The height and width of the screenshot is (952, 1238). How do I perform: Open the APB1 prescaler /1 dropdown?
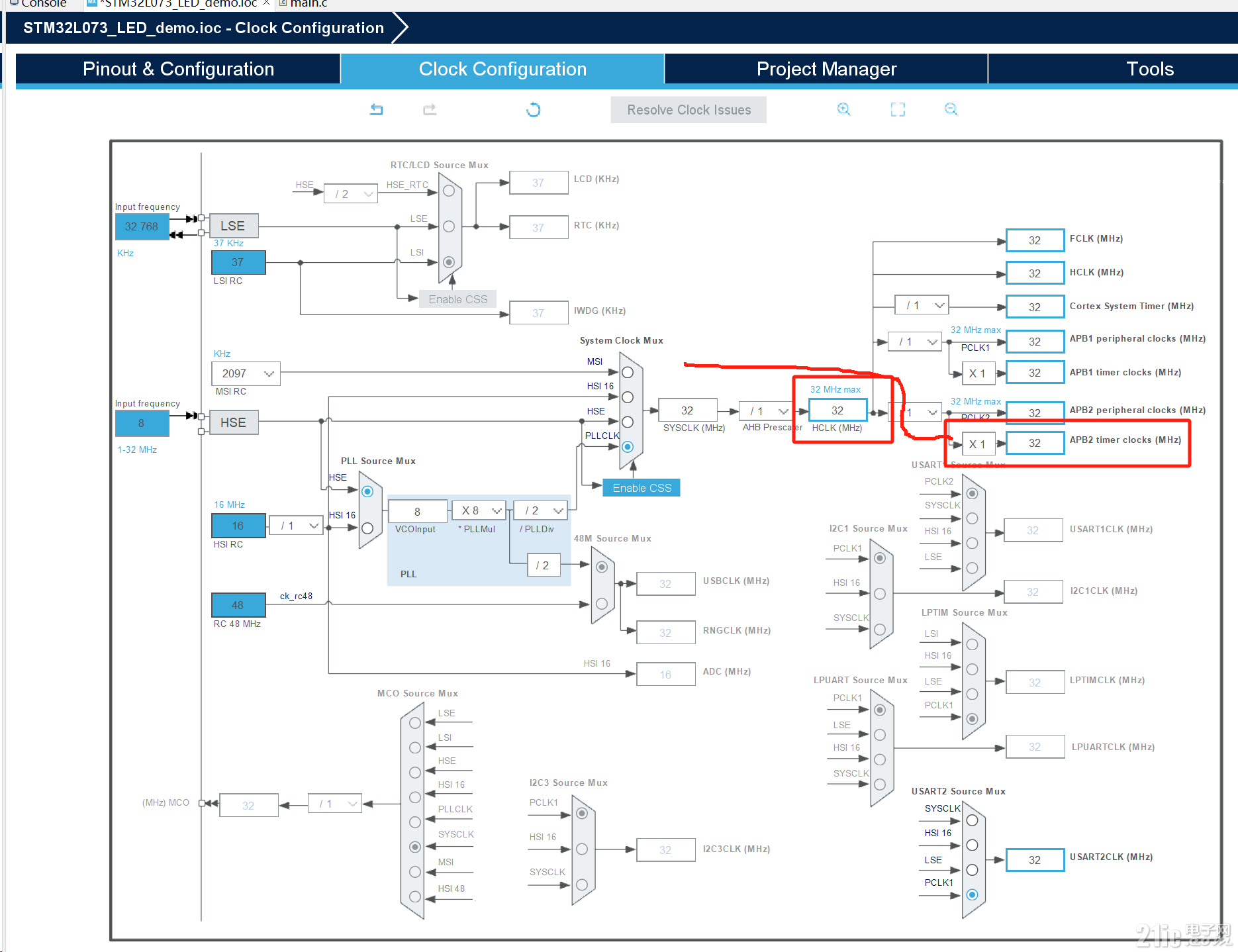click(x=915, y=342)
